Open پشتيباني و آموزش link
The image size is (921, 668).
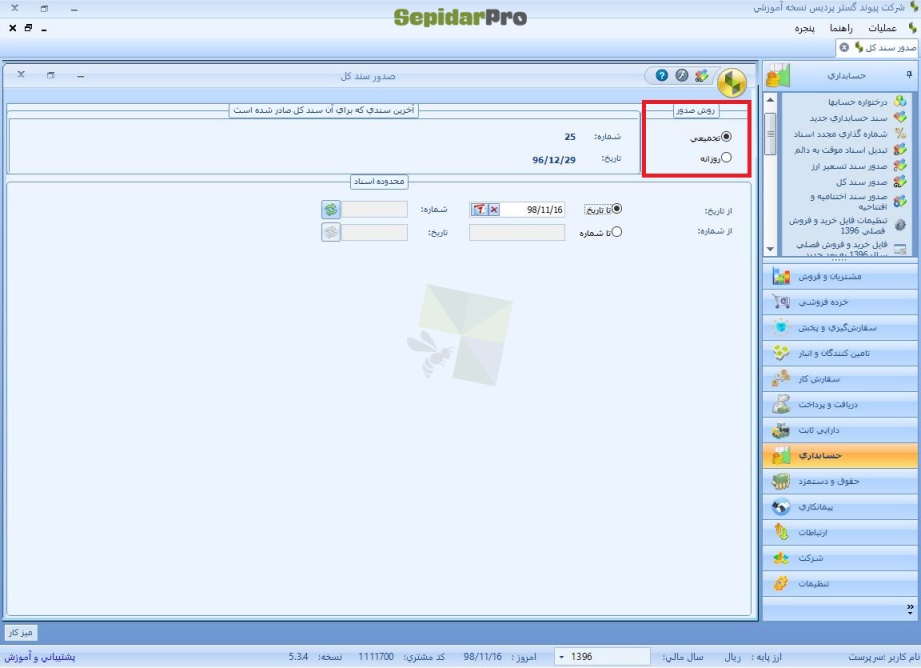[40, 657]
